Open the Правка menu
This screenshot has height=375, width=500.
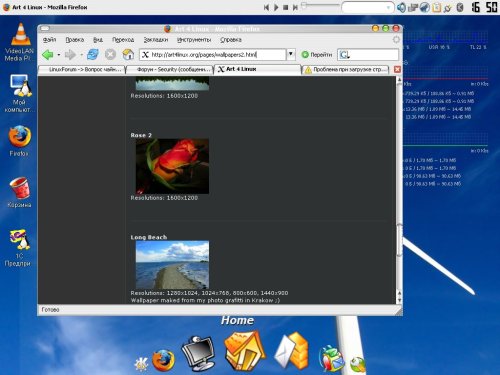(x=74, y=40)
